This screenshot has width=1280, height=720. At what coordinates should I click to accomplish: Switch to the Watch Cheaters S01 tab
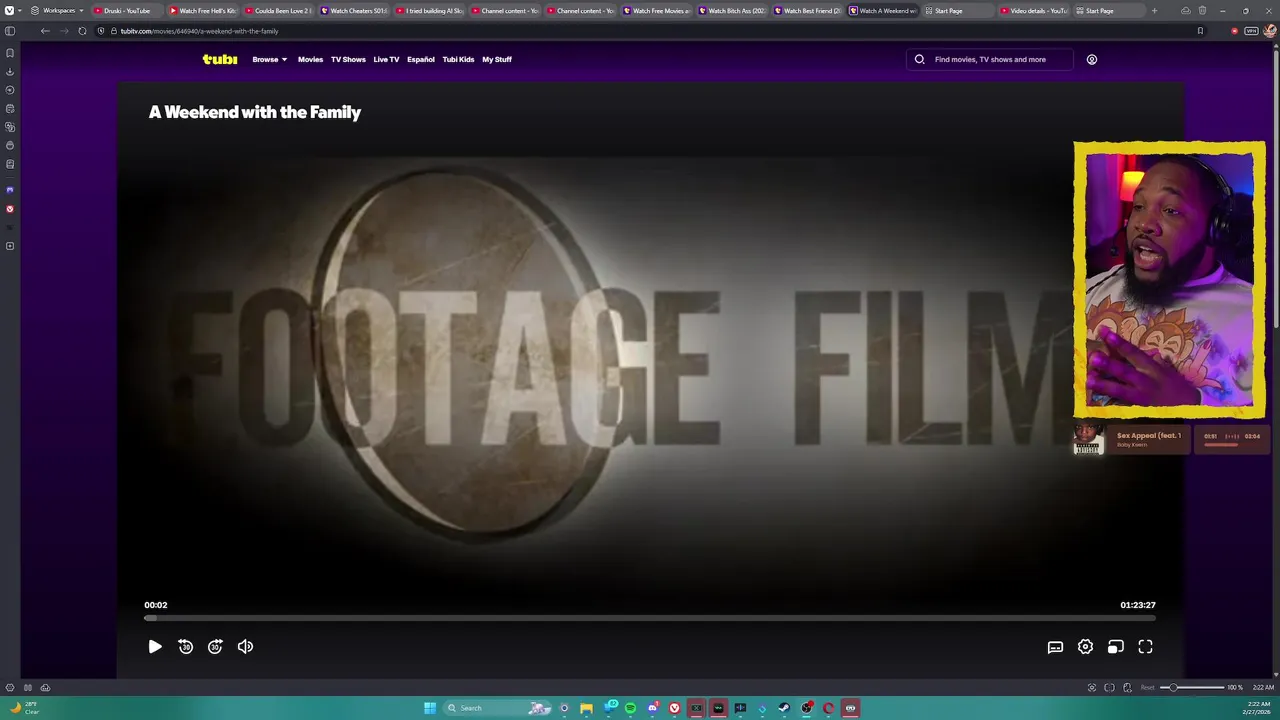click(354, 11)
